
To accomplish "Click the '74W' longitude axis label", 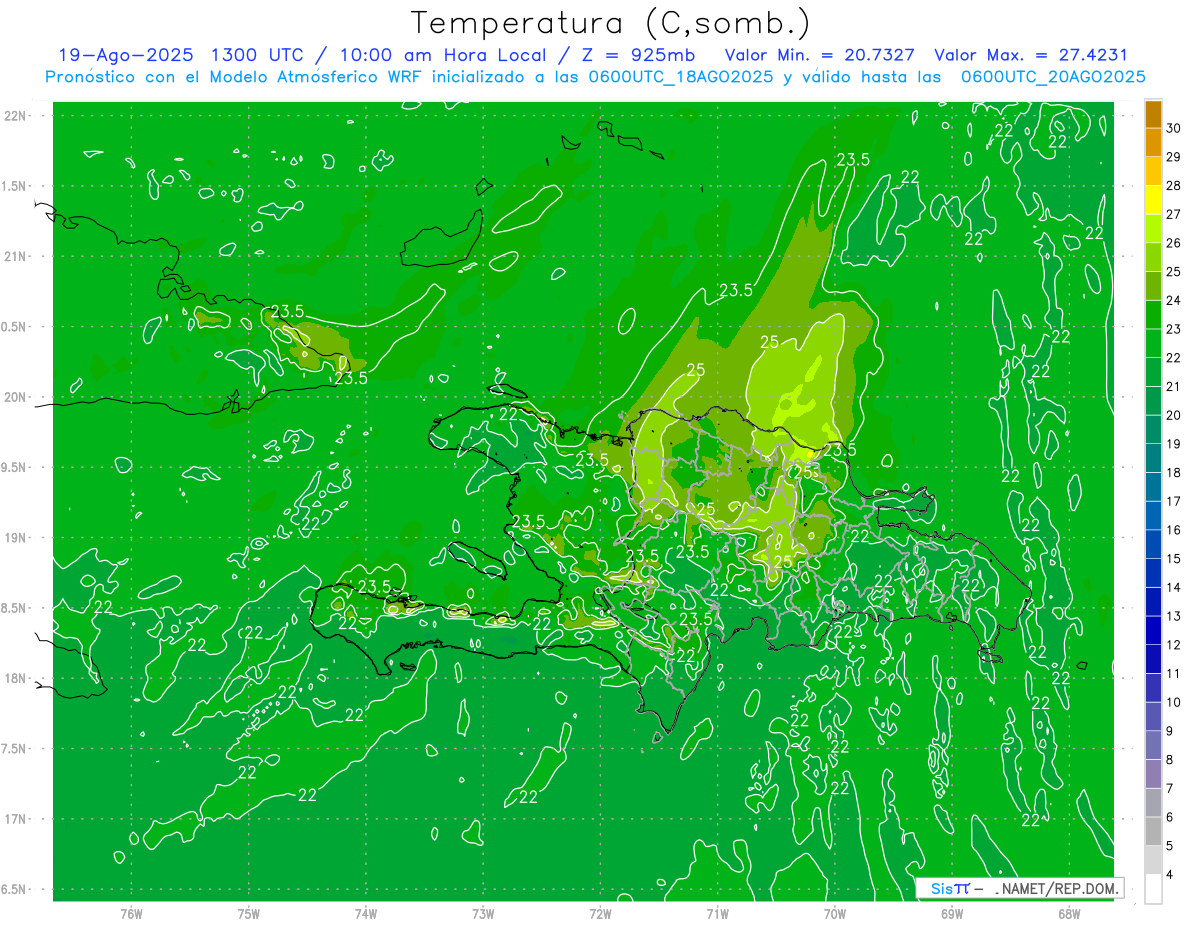I will click(x=366, y=914).
